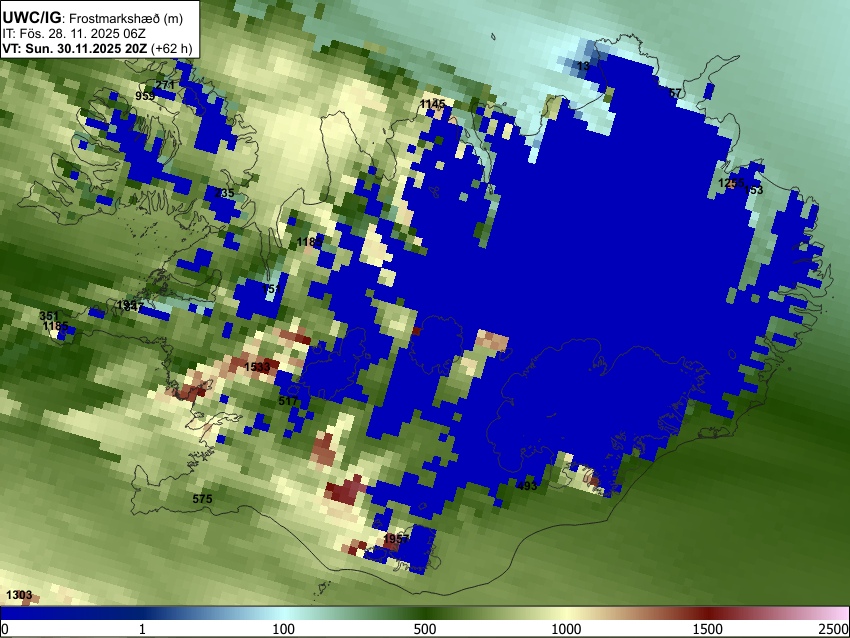Click the '500' label on the colour scale
This screenshot has width=850, height=638.
tap(424, 629)
